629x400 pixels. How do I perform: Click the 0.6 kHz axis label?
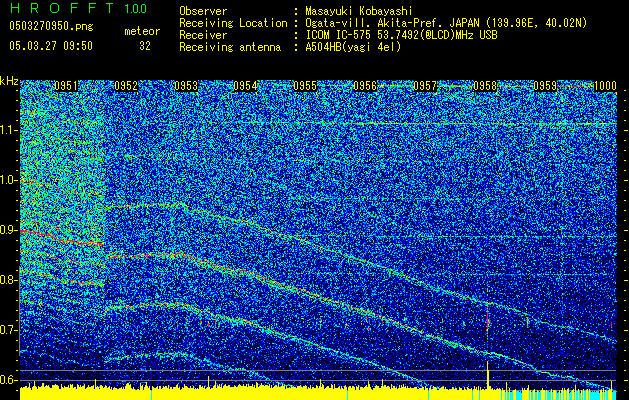point(9,380)
